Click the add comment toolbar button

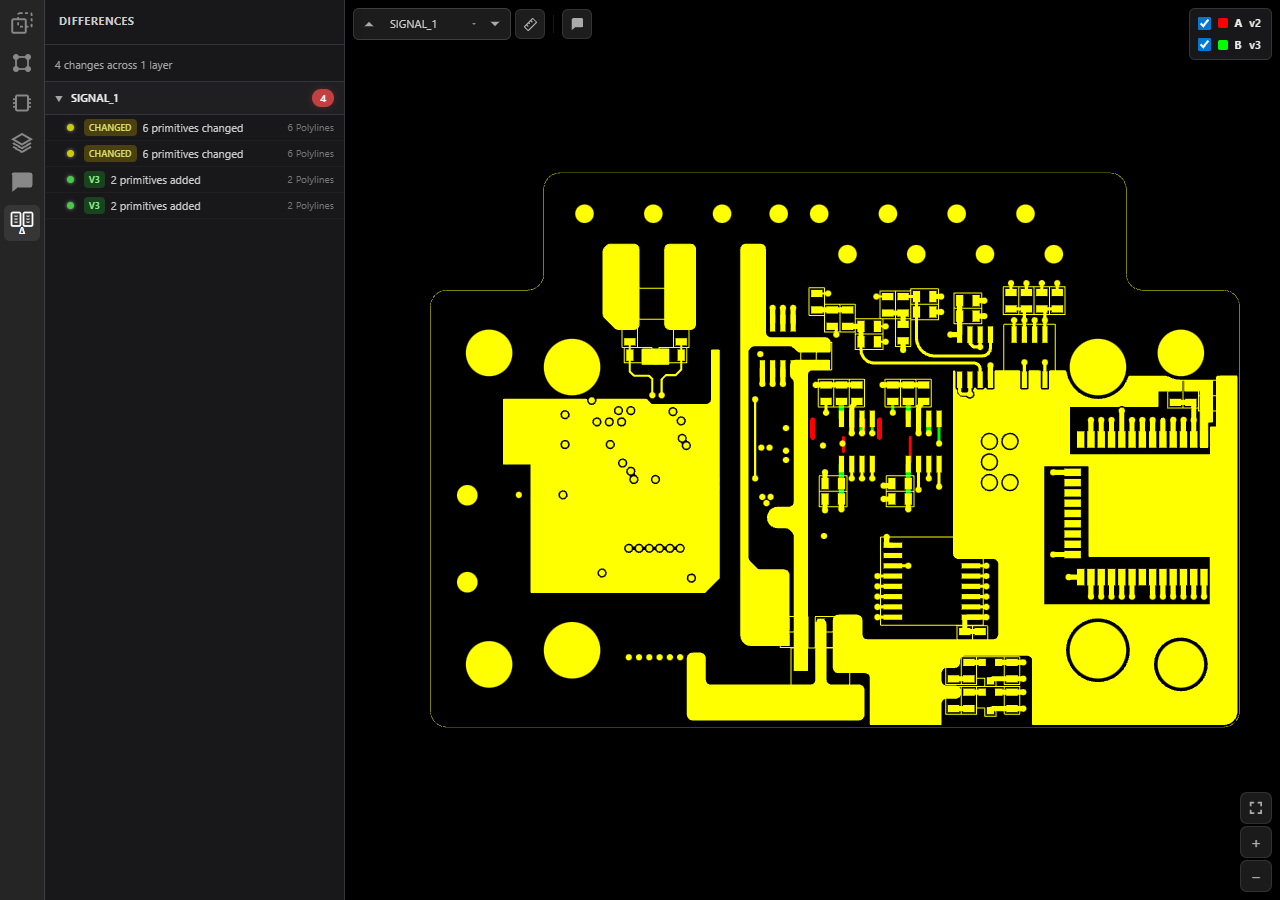point(577,24)
